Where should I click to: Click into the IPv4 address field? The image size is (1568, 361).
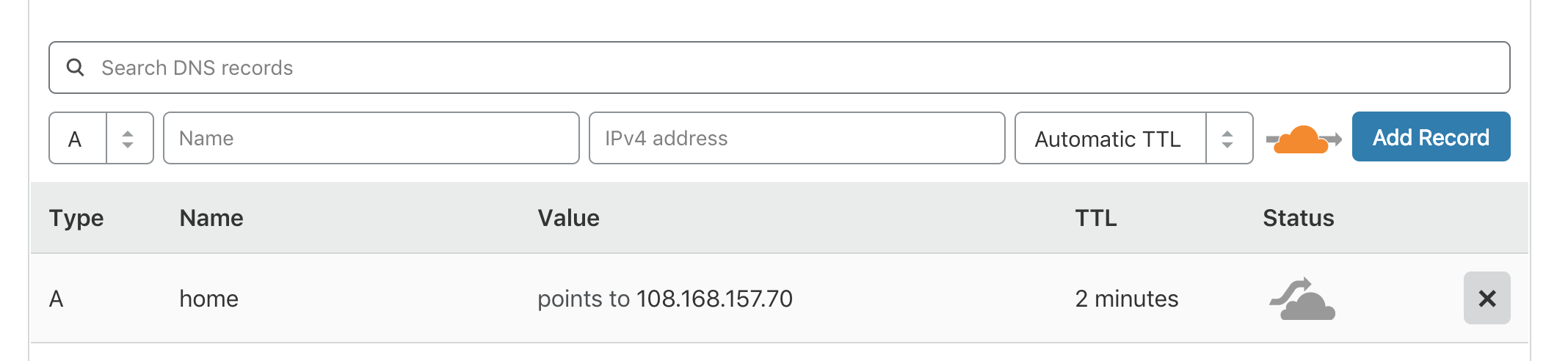(x=797, y=138)
